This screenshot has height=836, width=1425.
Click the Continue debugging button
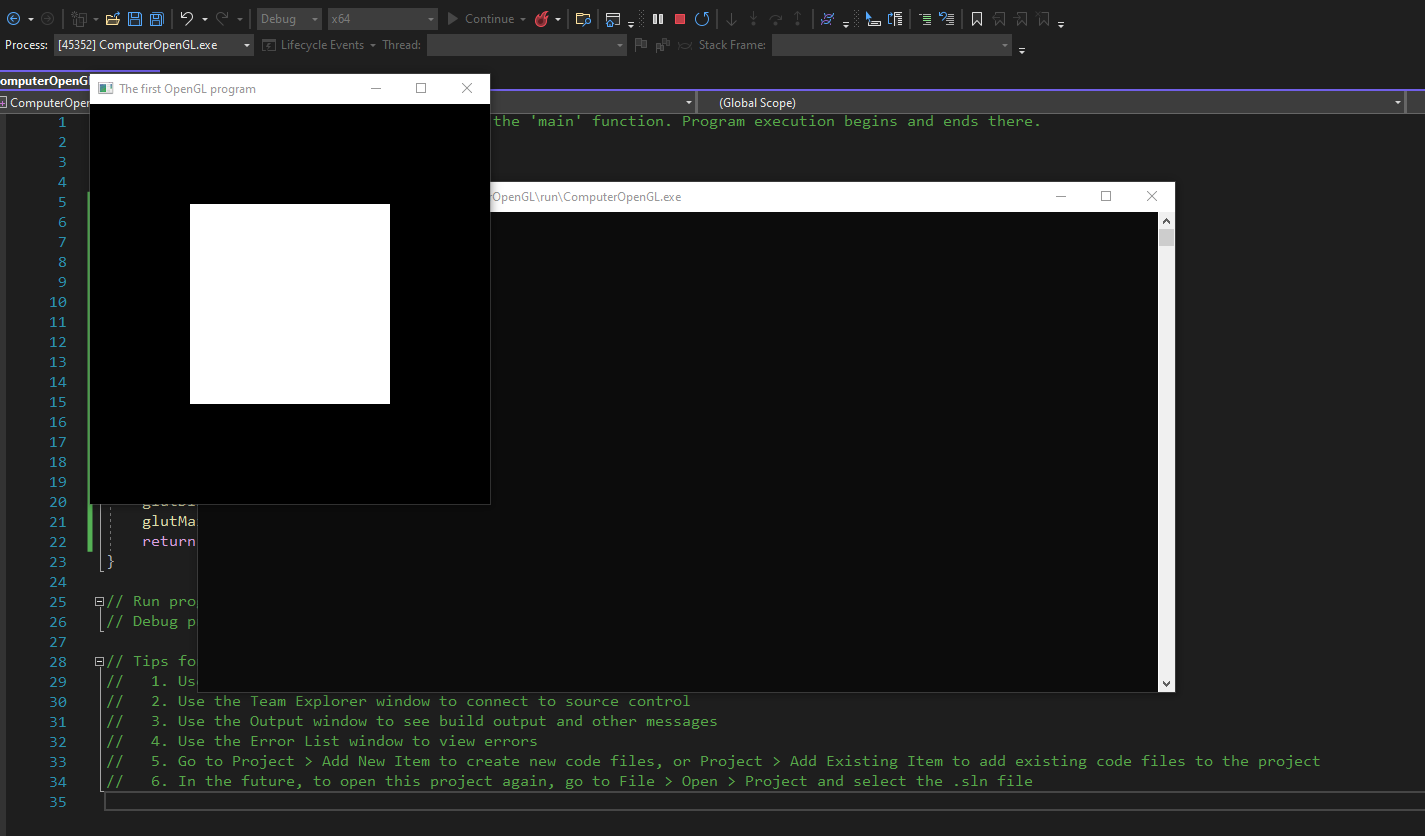[x=480, y=19]
